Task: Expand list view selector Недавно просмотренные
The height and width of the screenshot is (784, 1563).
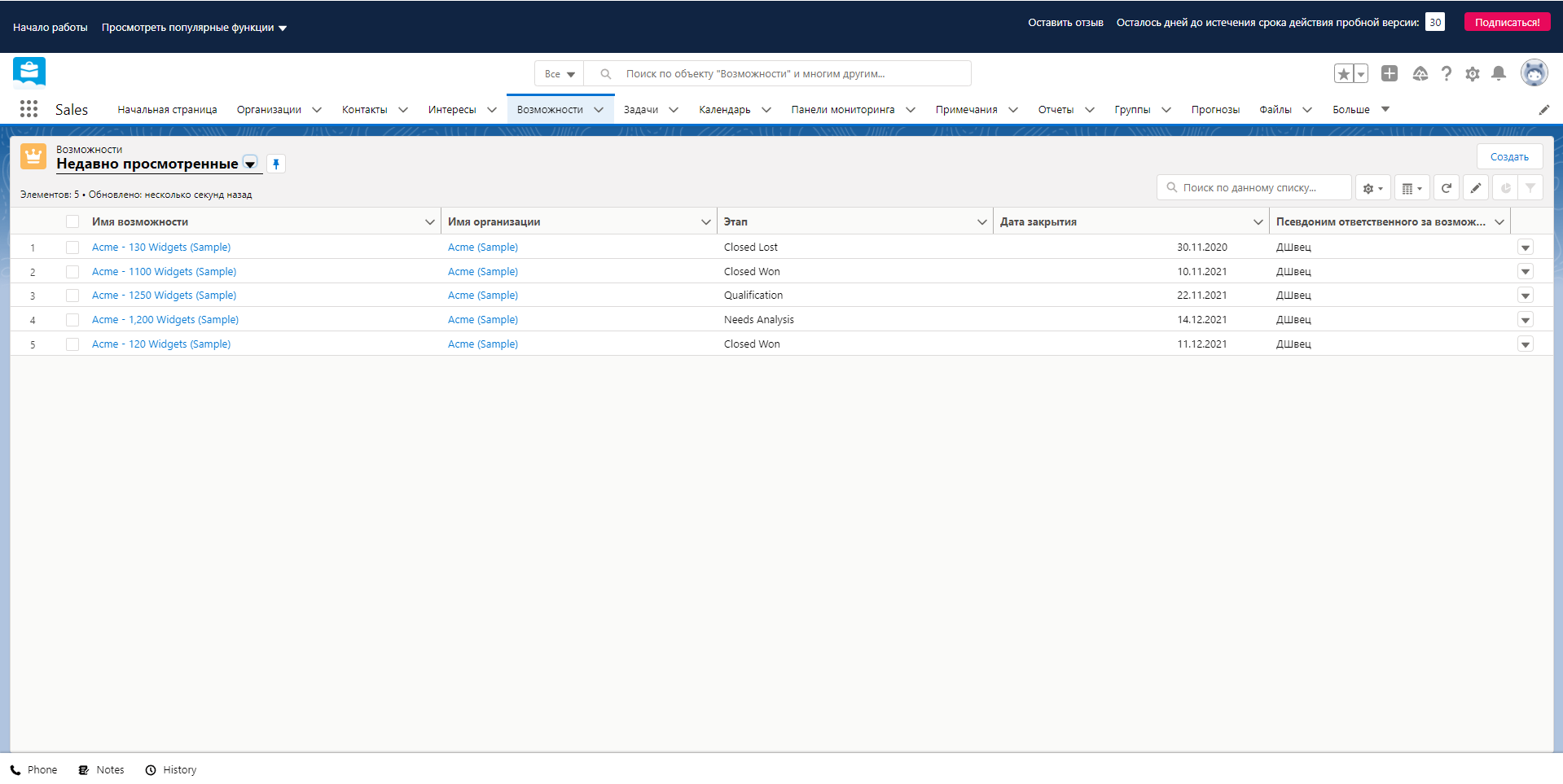Action: (x=250, y=164)
